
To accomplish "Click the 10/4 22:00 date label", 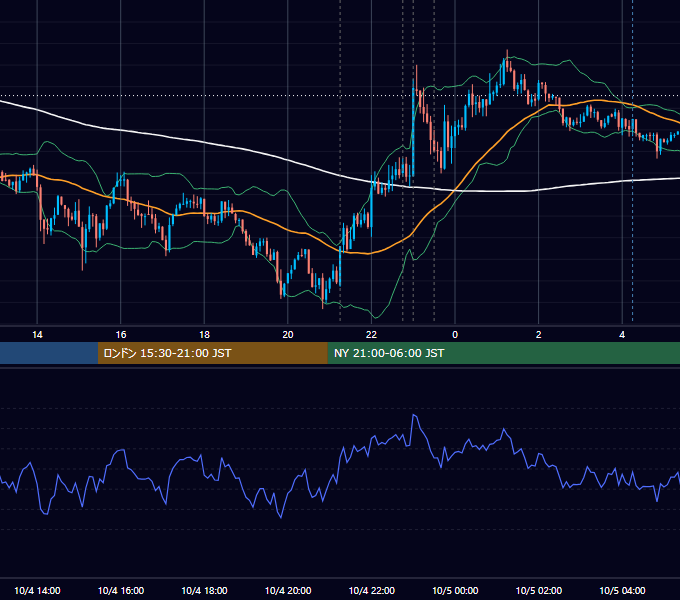I will pyautogui.click(x=372, y=590).
